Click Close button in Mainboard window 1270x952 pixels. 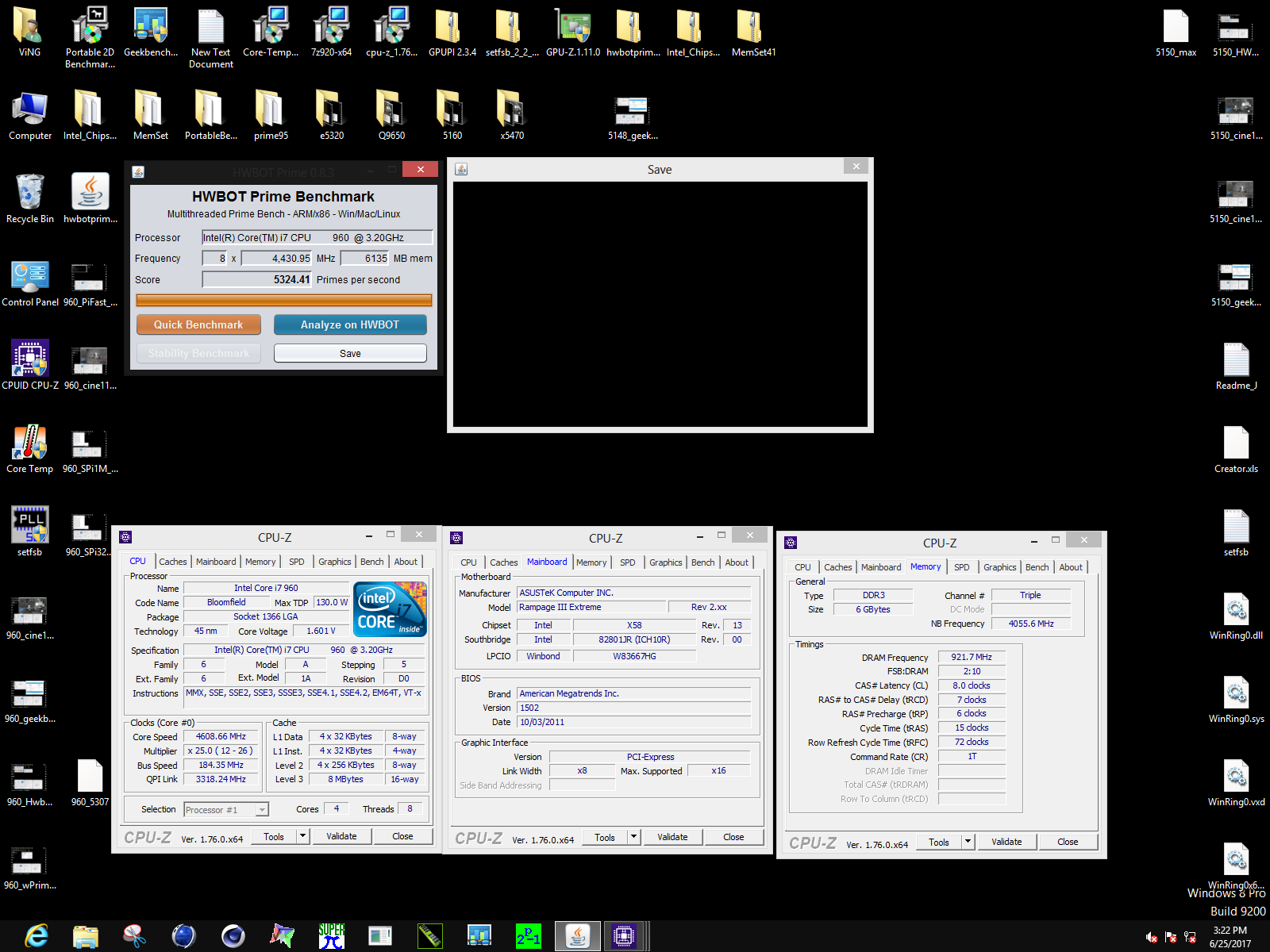733,837
